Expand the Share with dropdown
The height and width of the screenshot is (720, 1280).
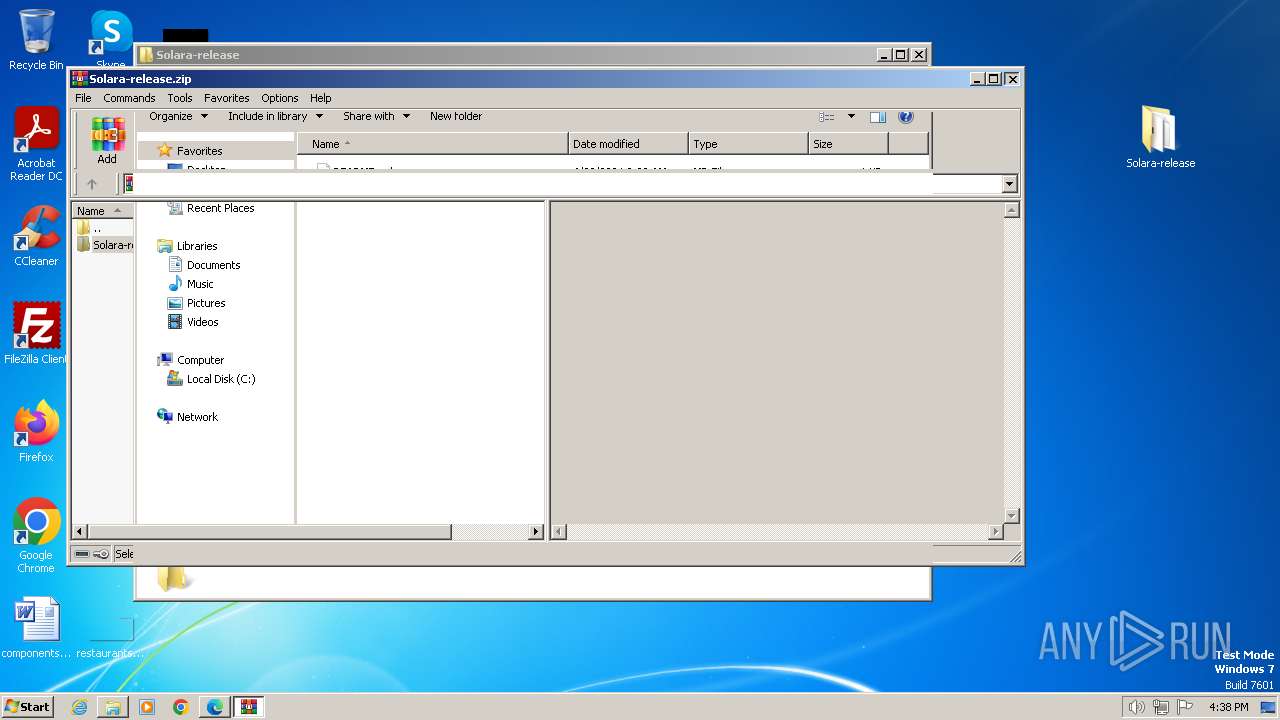pos(376,116)
